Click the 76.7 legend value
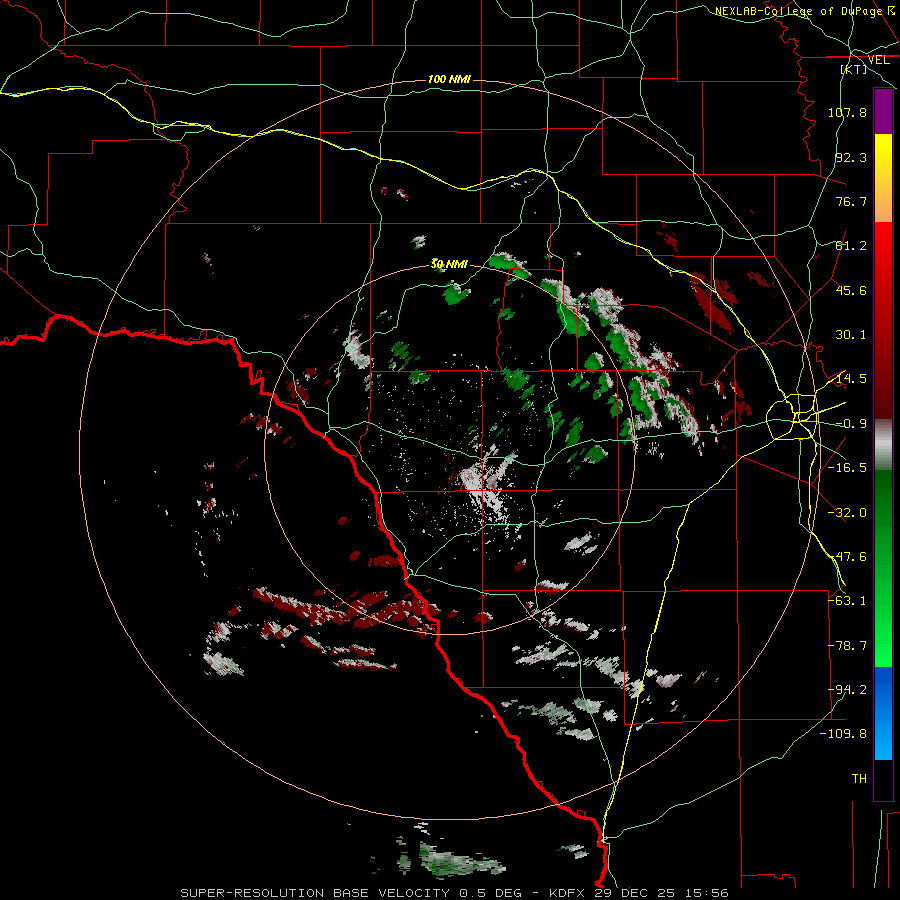This screenshot has height=900, width=900. pos(851,201)
